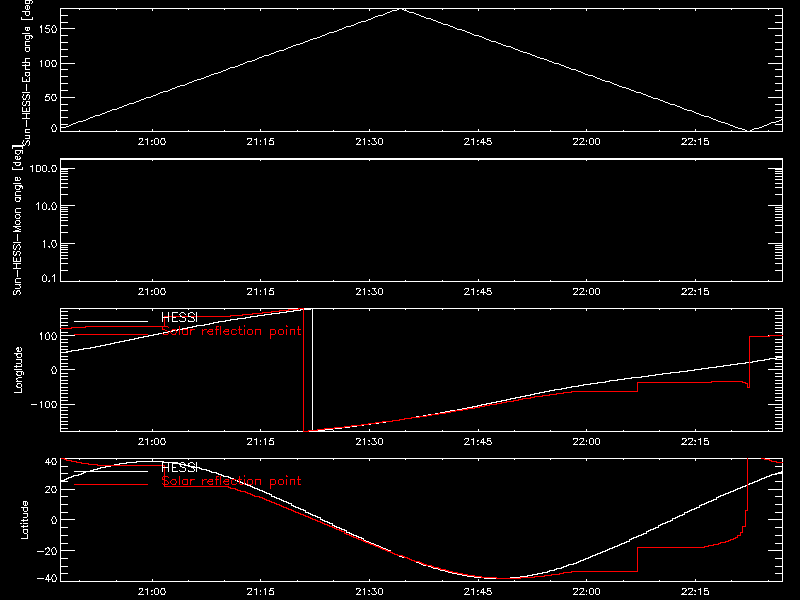
Task: Click 21:15 under the Latitude plot
Action: coord(261,592)
